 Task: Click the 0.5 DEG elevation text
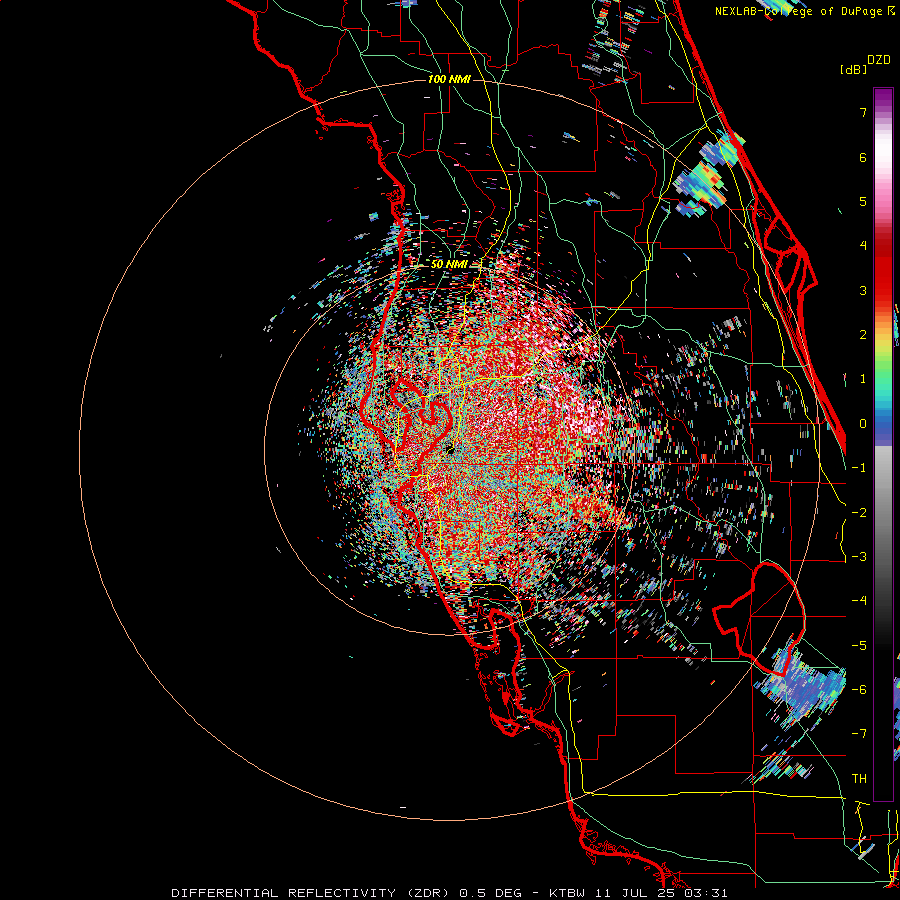pos(490,893)
